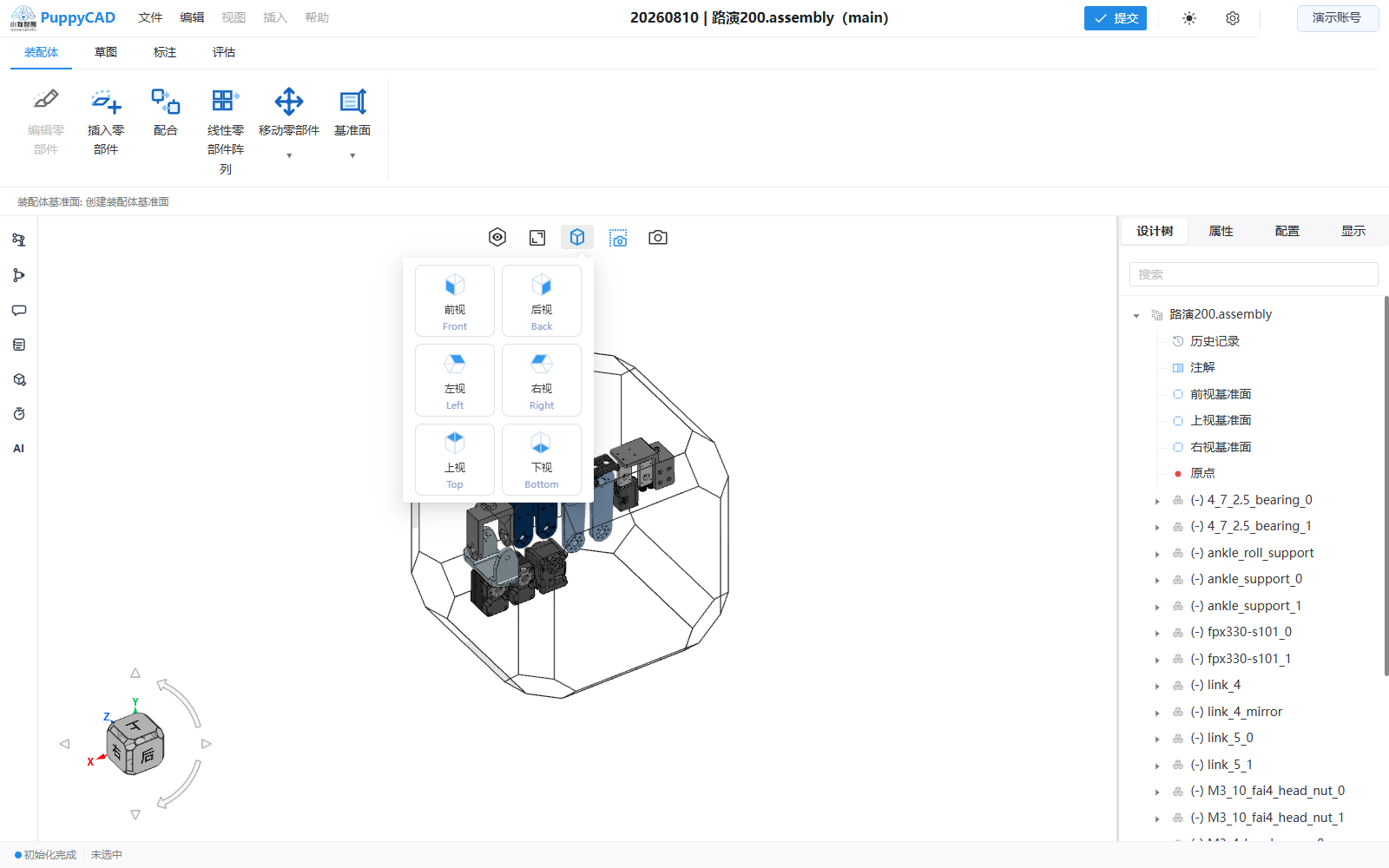The width and height of the screenshot is (1389, 868).
Task: Open the timer sidebar icon
Action: coord(19,414)
